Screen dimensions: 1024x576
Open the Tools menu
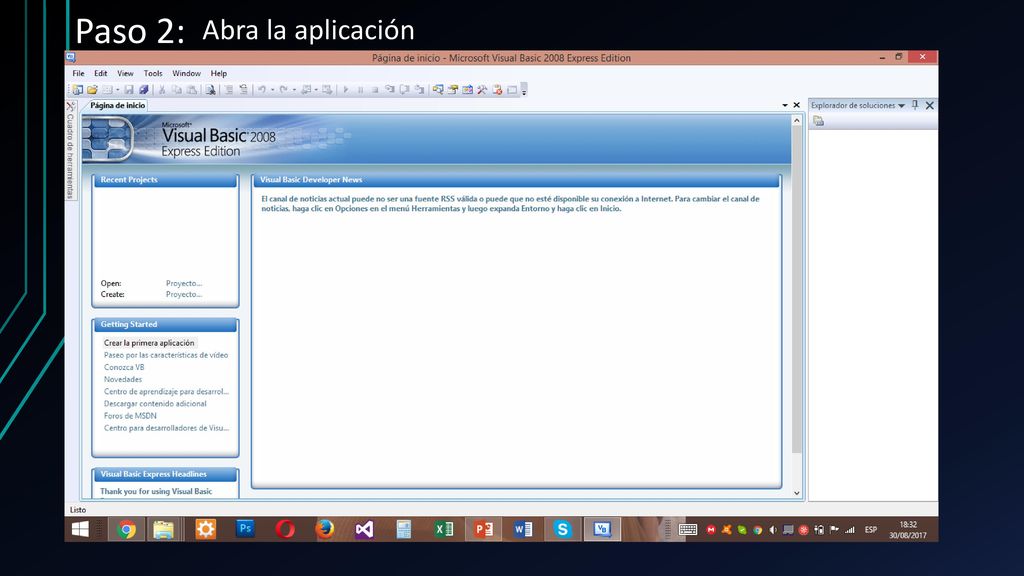click(x=153, y=73)
